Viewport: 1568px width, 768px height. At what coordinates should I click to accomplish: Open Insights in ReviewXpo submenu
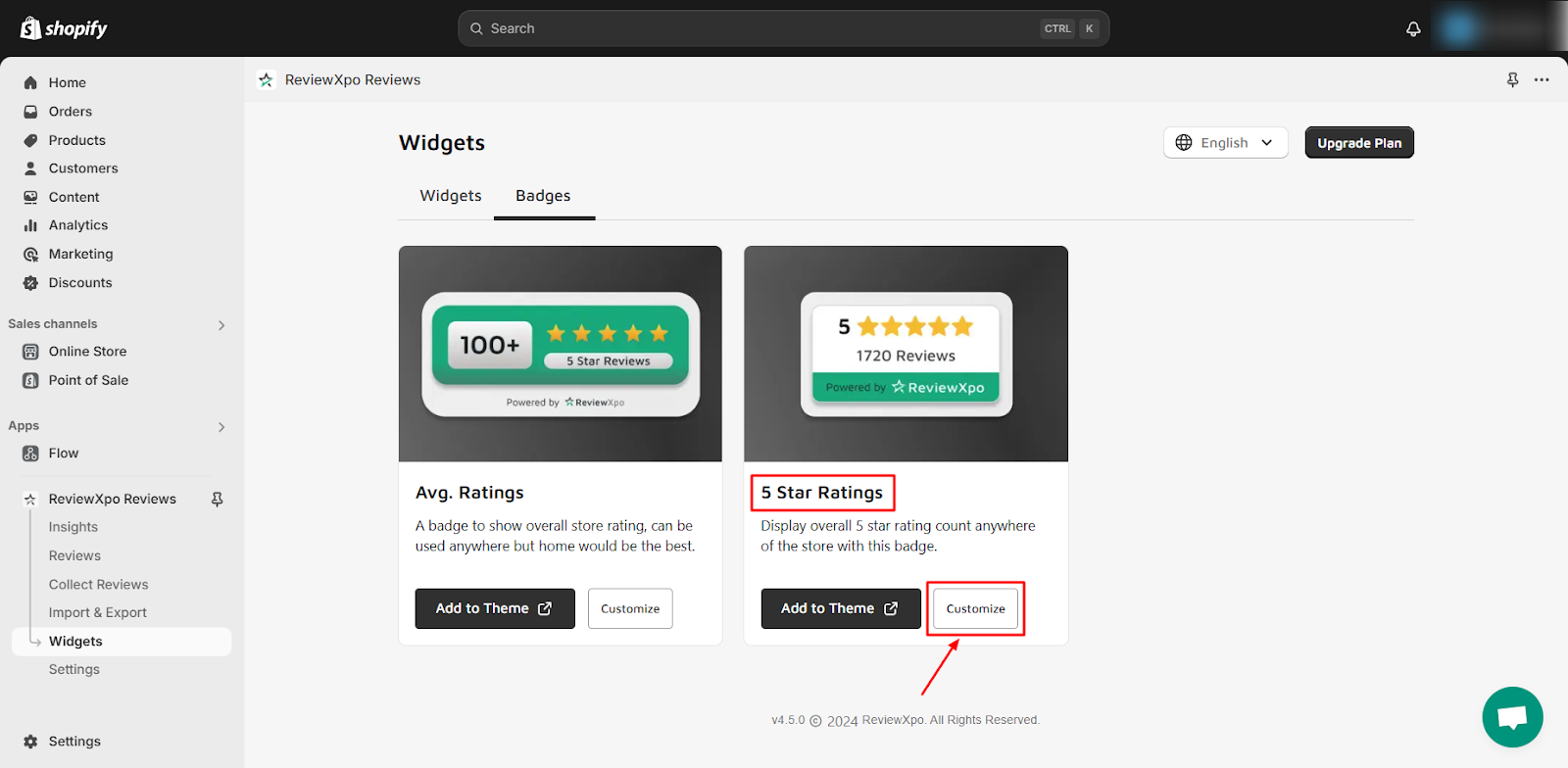click(73, 527)
